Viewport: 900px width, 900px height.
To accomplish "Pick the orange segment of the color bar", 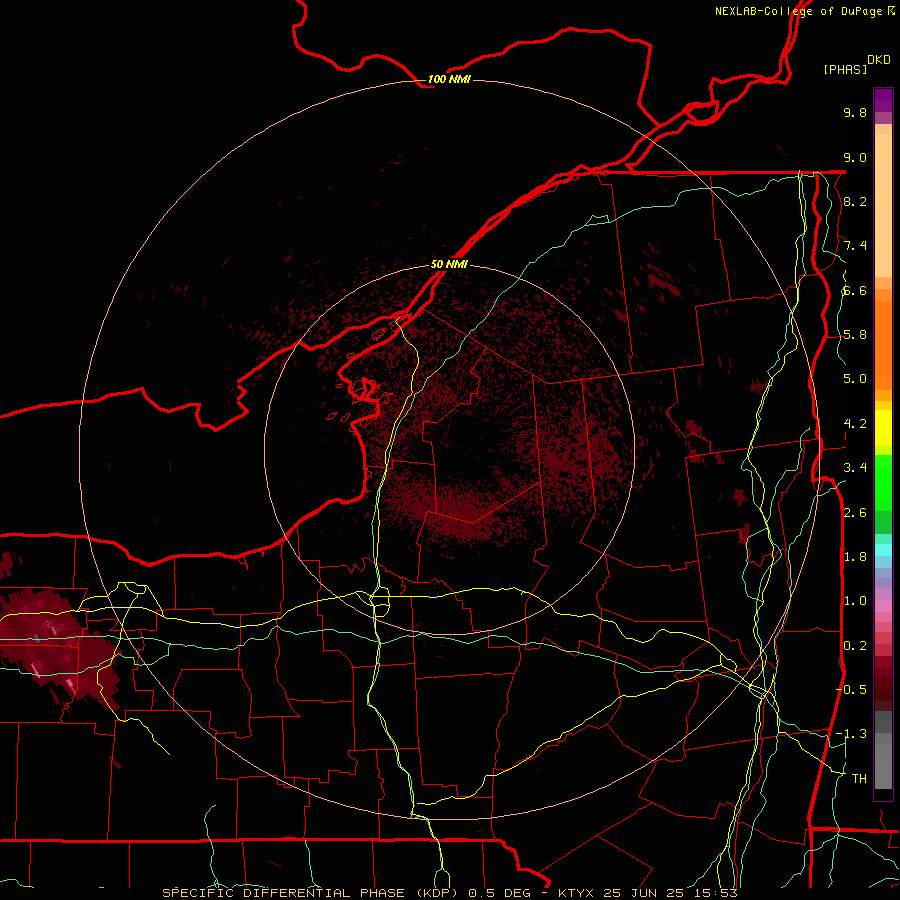I will [x=883, y=344].
